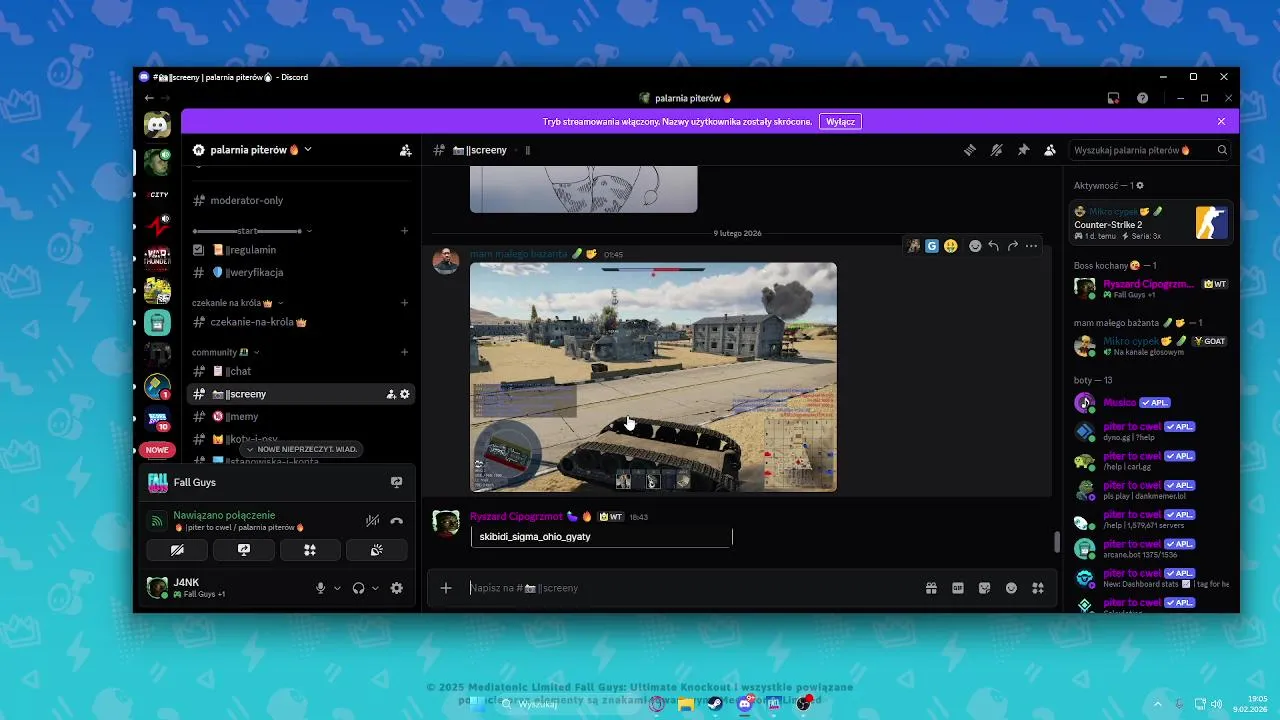Toggle noise suppression in voice panel

pyautogui.click(x=372, y=521)
